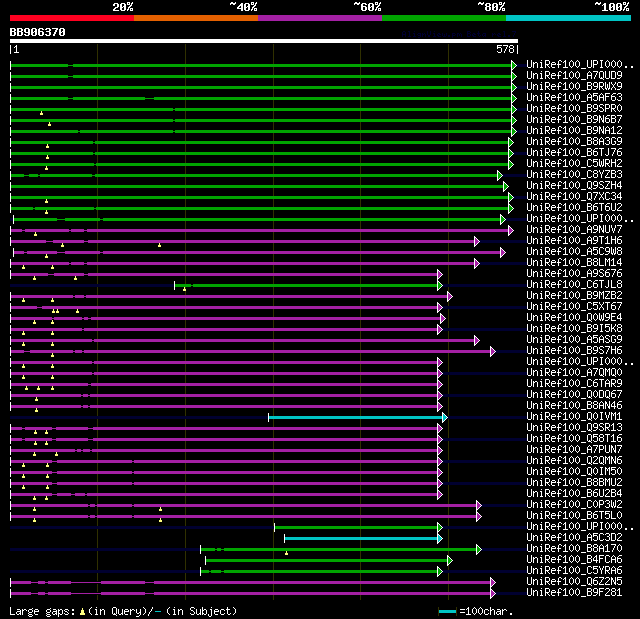Click the purple ~60% legend color bar
Image resolution: width=640 pixels, height=619 pixels.
click(320, 18)
